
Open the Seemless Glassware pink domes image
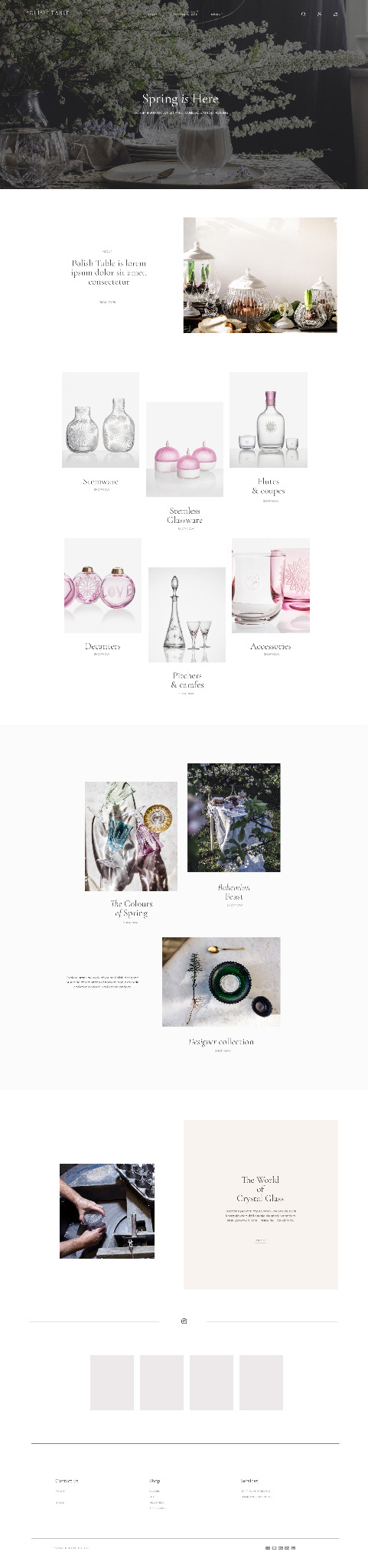(184, 449)
